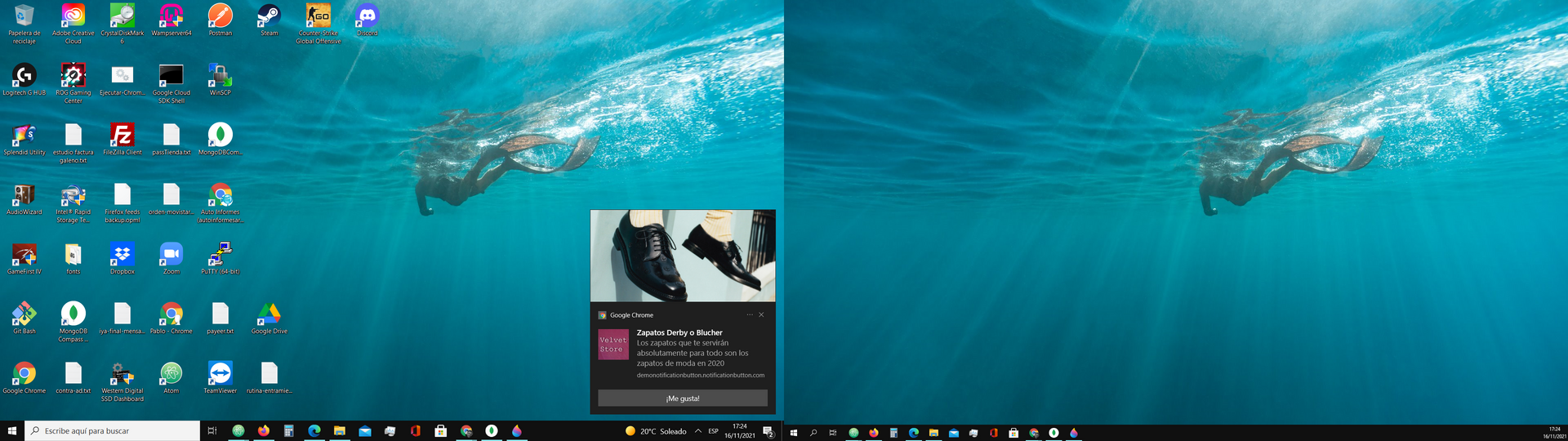Viewport: 1568px width, 441px height.
Task: Click the ¡Me gusta! notification button
Action: [x=682, y=398]
